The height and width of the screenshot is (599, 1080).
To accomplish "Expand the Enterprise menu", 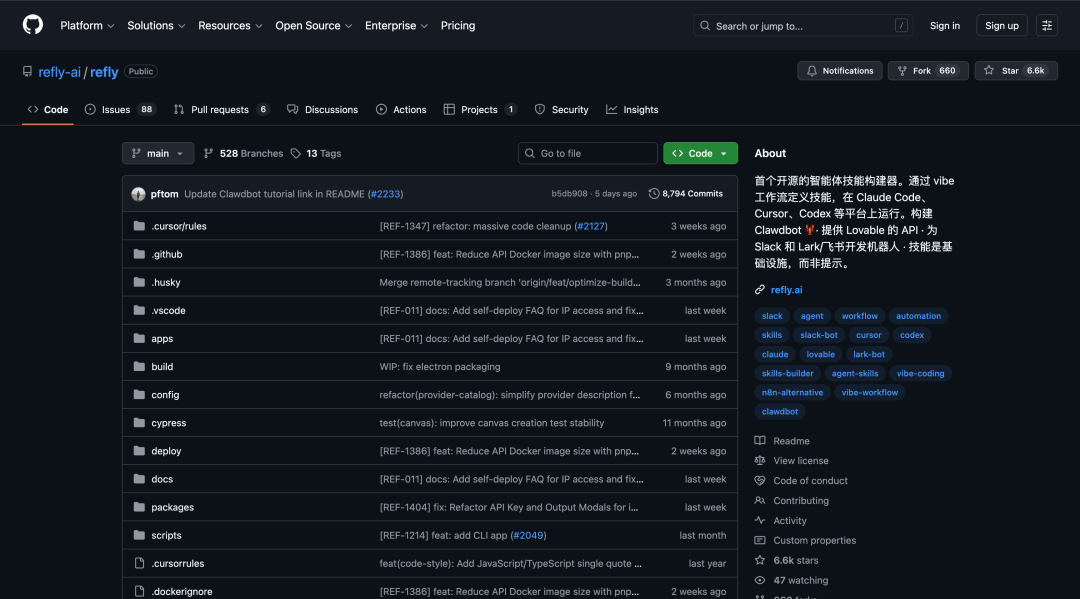I will click(396, 25).
